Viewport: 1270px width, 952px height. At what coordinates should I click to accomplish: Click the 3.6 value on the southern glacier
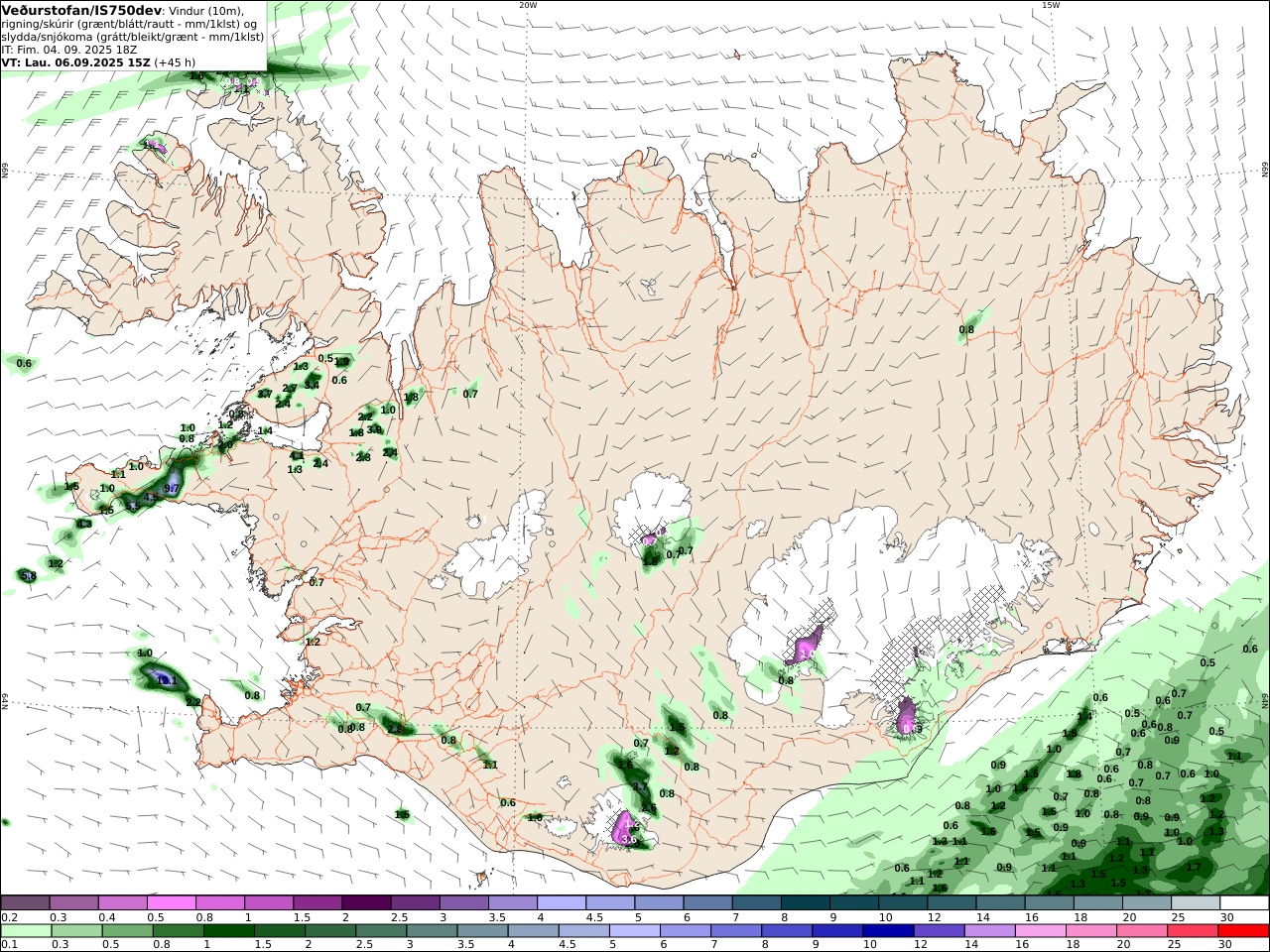tap(628, 840)
